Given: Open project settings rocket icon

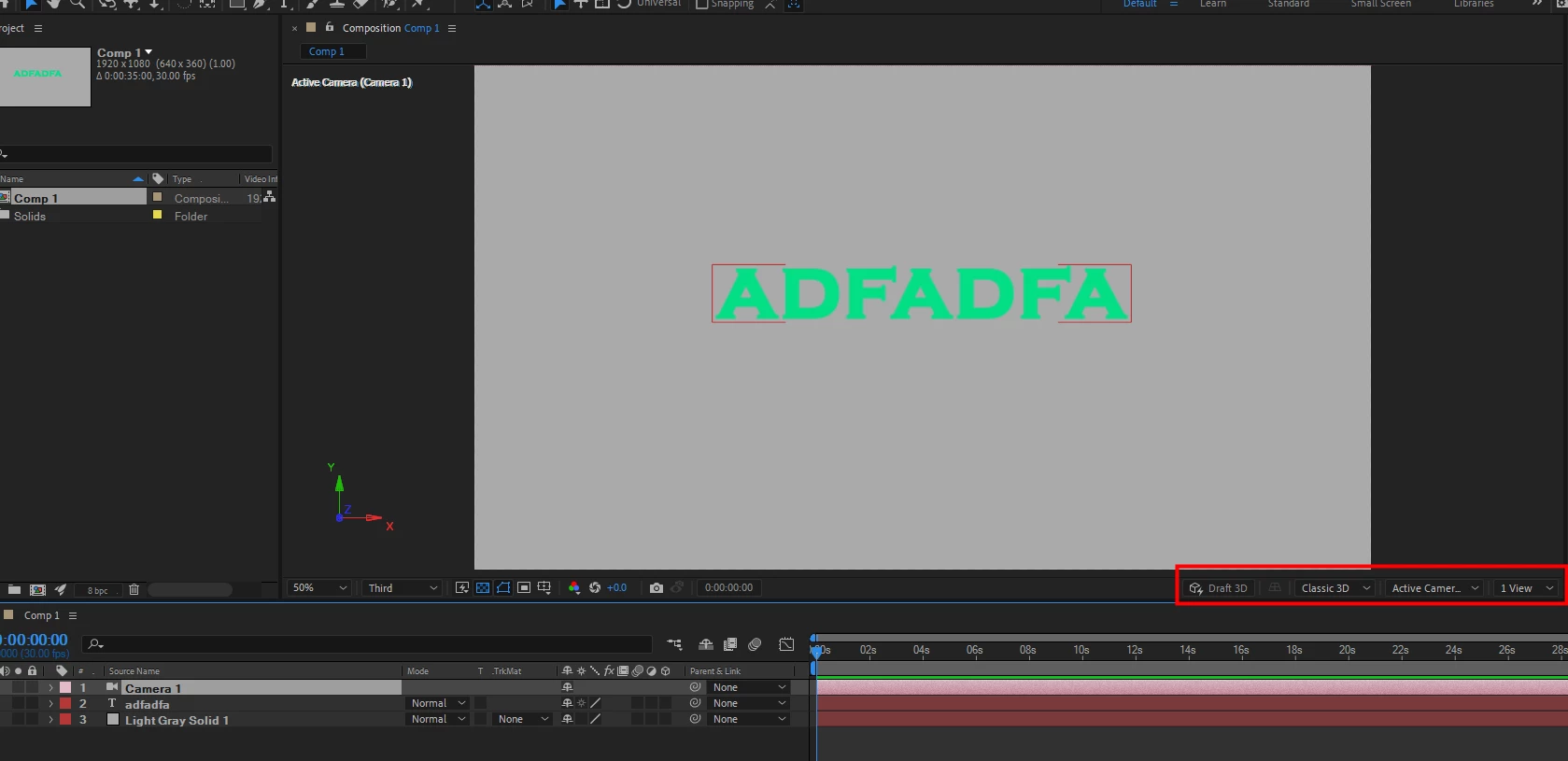Looking at the screenshot, I should click(61, 589).
